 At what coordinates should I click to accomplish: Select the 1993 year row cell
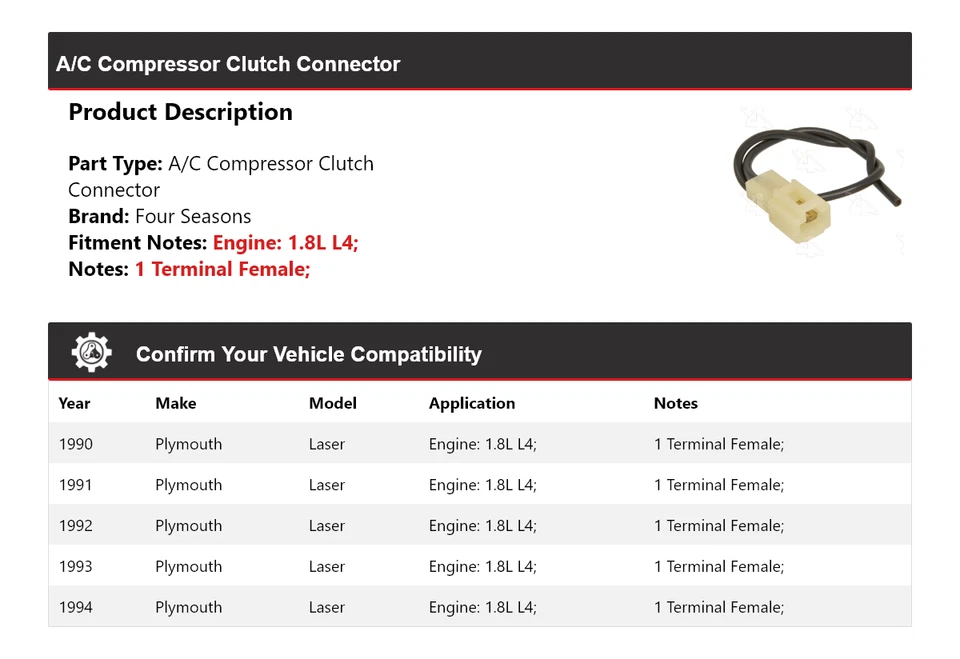(75, 566)
